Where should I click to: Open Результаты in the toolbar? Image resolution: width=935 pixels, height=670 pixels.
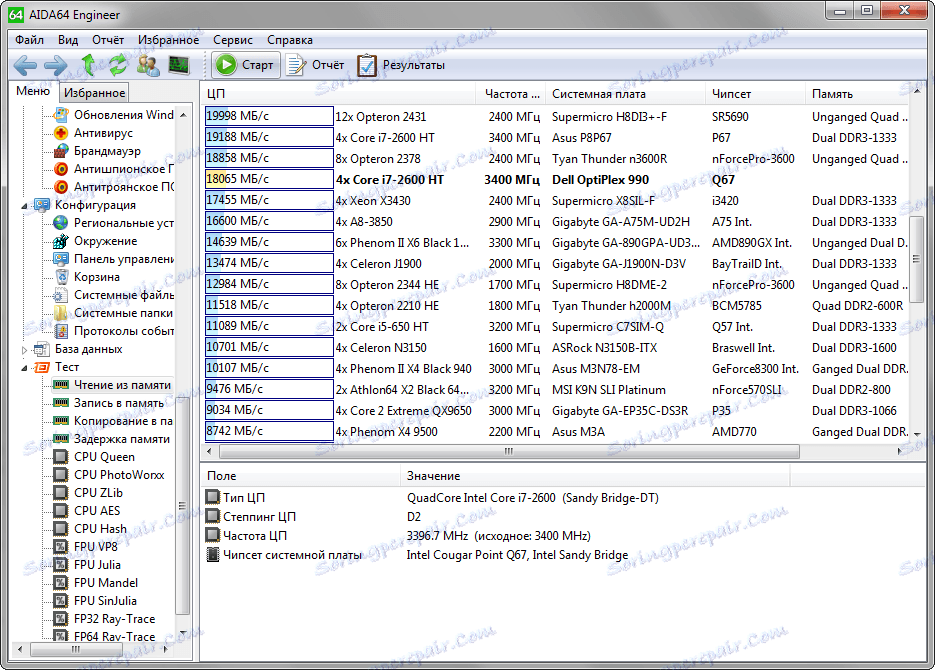click(x=402, y=65)
